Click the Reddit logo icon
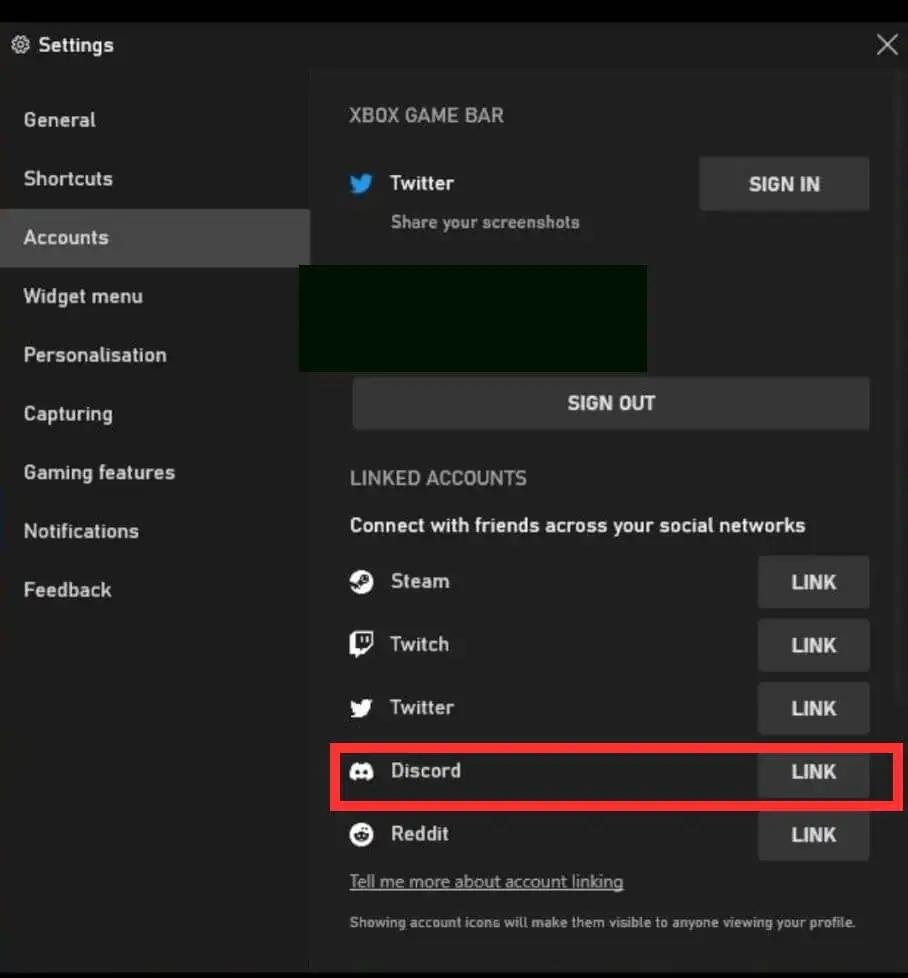This screenshot has height=978, width=908. [x=361, y=835]
